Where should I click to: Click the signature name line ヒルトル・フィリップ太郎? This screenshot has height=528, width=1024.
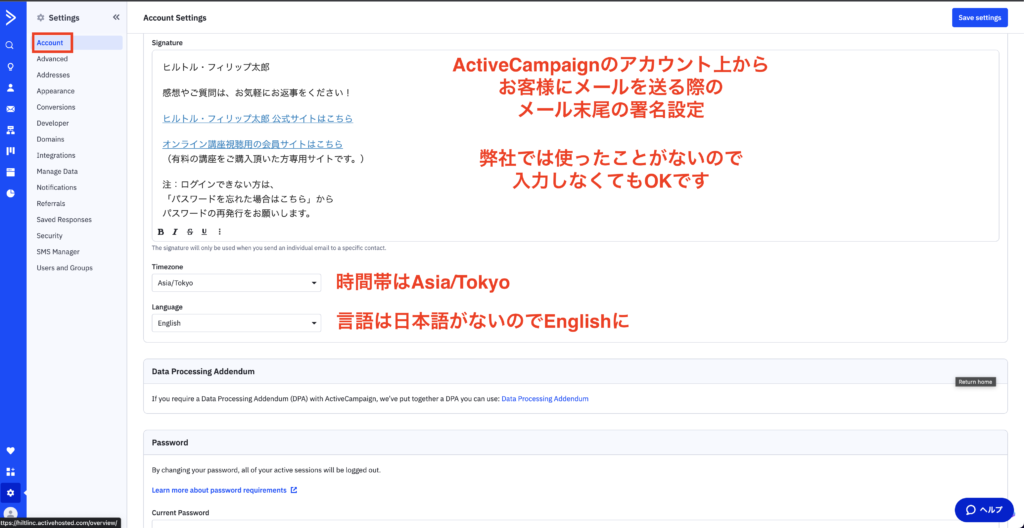216,67
